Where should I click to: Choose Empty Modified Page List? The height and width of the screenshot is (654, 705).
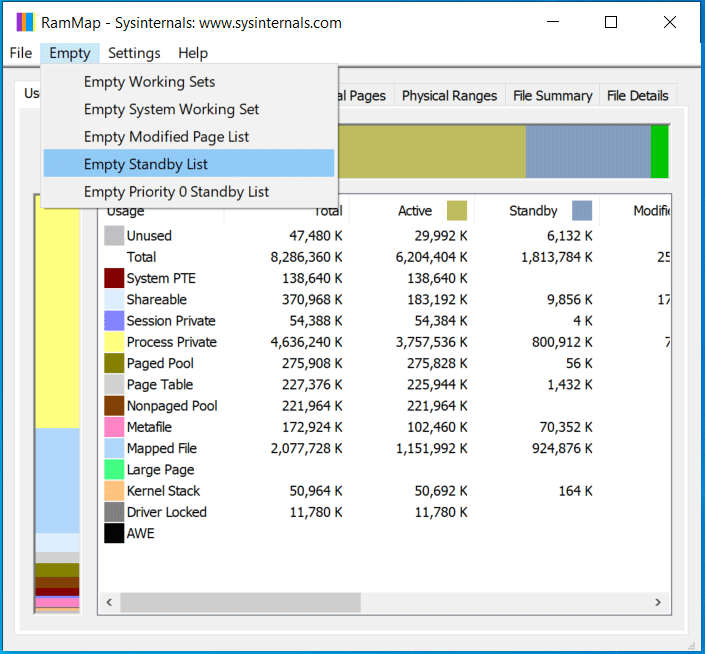tap(189, 137)
